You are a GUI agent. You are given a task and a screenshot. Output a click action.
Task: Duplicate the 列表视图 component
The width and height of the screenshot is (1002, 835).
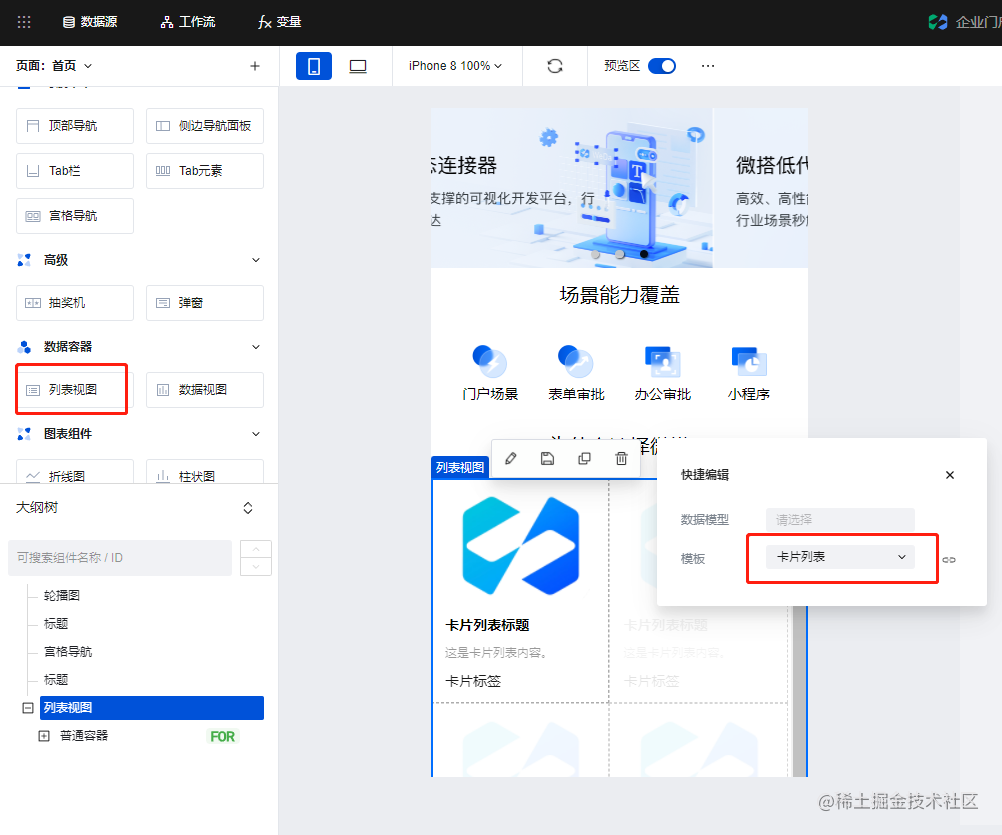584,458
